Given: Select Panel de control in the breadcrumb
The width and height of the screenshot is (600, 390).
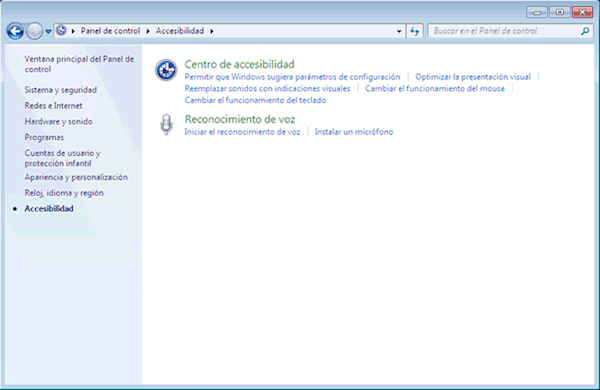Looking at the screenshot, I should coord(110,31).
